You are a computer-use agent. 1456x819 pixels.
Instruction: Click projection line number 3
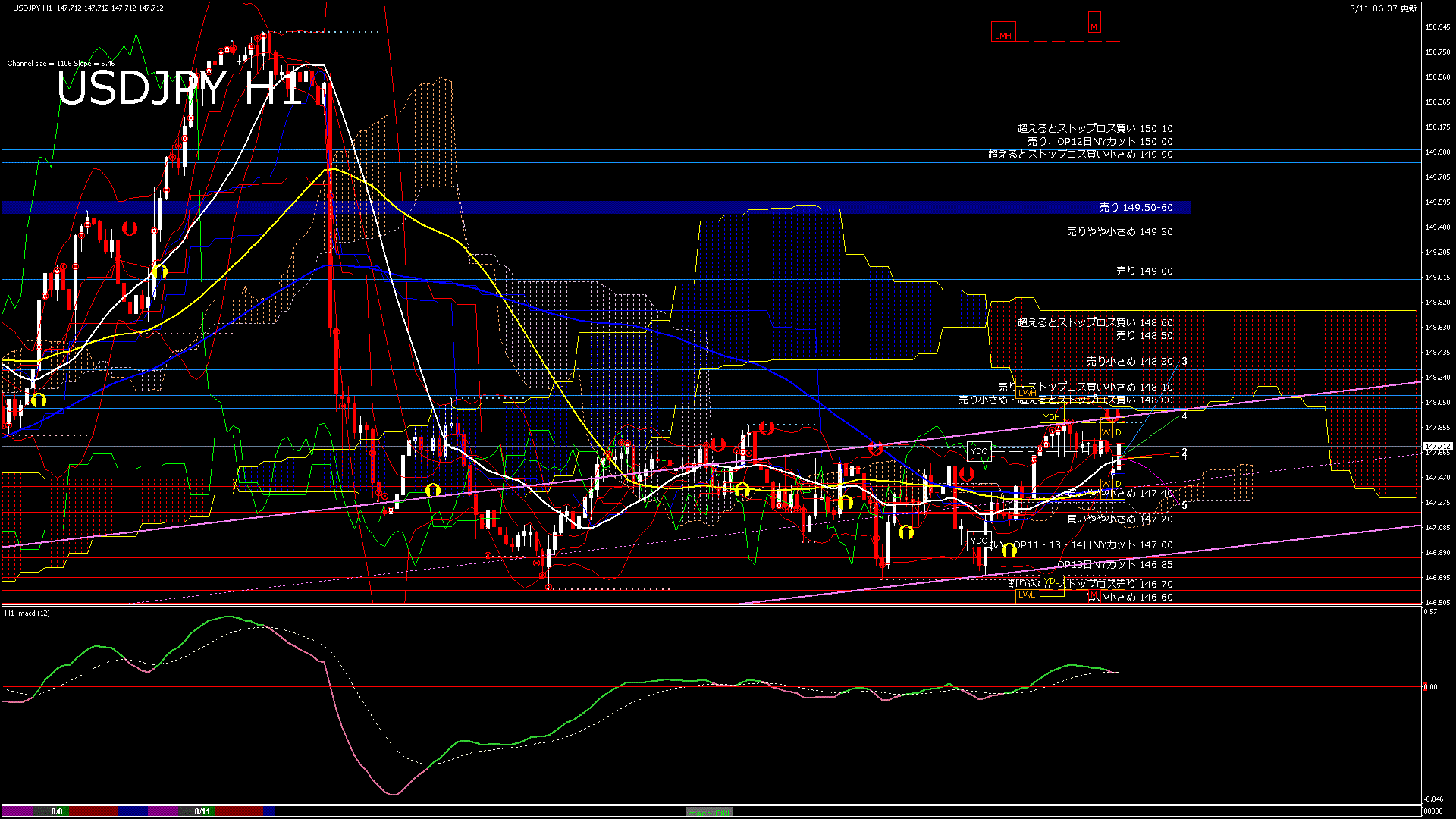click(x=1185, y=362)
